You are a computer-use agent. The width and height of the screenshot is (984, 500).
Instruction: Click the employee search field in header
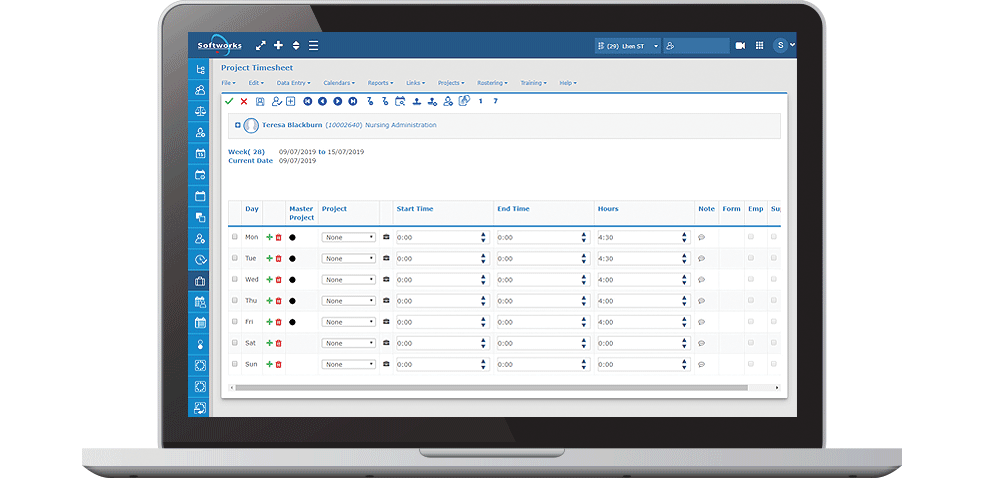697,46
